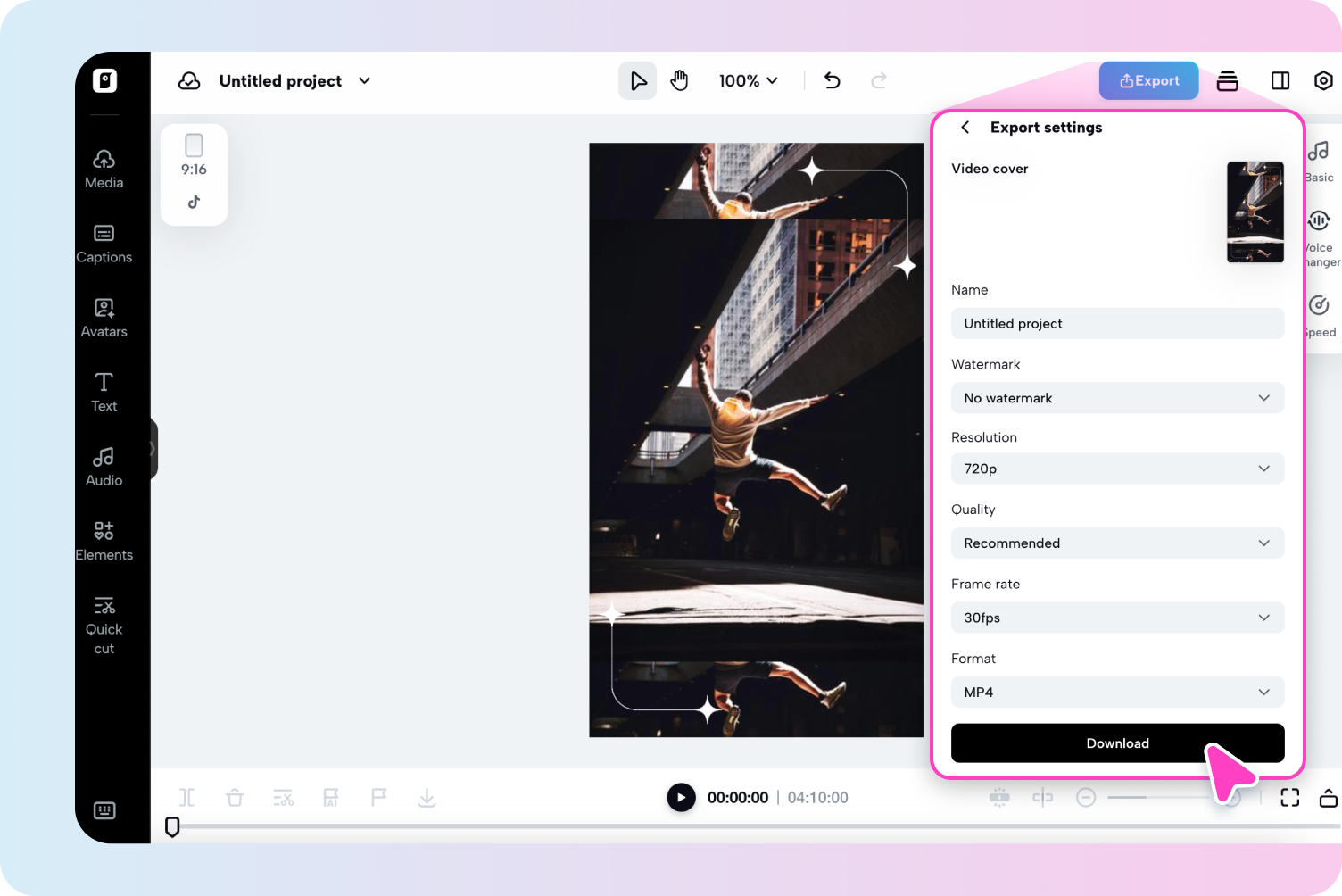The height and width of the screenshot is (896, 1342).
Task: Delete the selected clip with the trash icon
Action: tap(235, 797)
